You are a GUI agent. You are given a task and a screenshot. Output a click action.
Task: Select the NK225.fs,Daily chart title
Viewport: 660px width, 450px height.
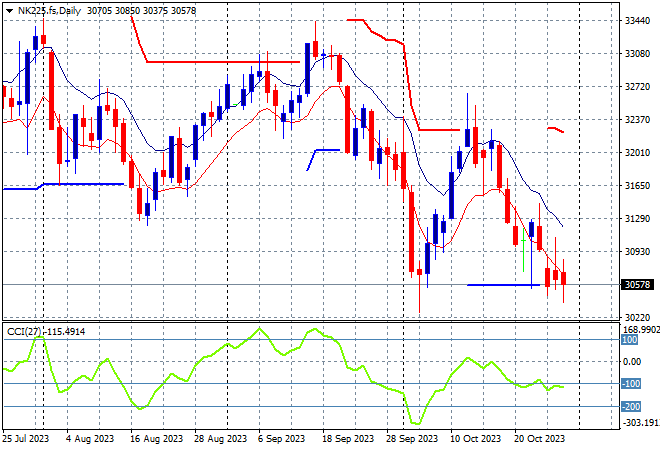[x=49, y=11]
